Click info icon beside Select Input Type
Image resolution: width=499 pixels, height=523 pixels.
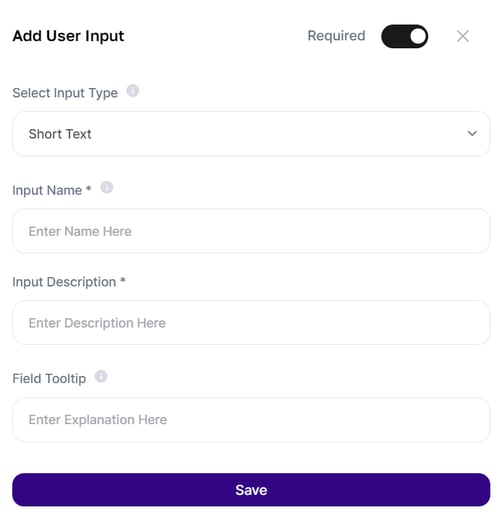coord(132,91)
